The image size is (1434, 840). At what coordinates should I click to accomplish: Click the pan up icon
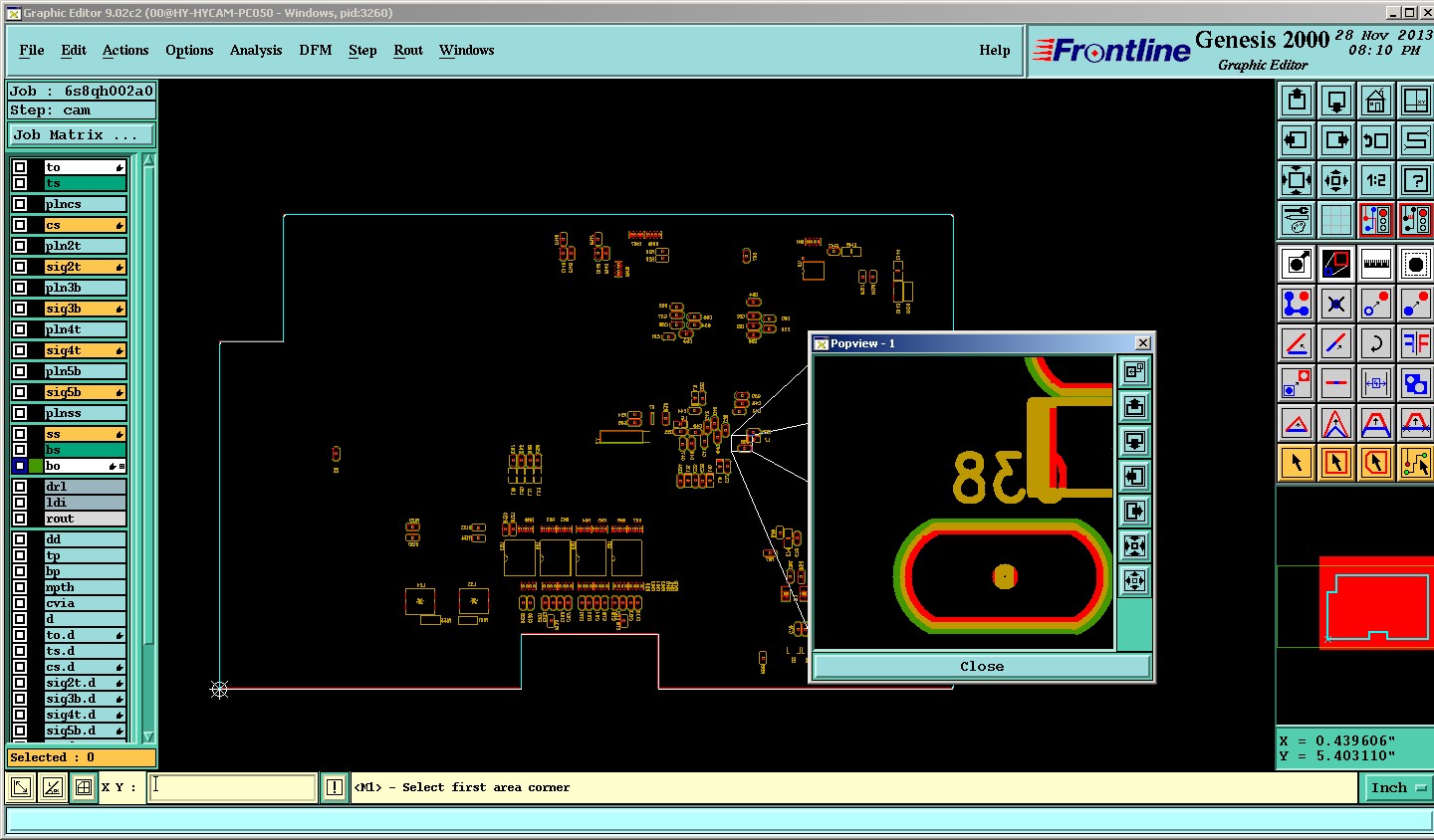point(1297,101)
